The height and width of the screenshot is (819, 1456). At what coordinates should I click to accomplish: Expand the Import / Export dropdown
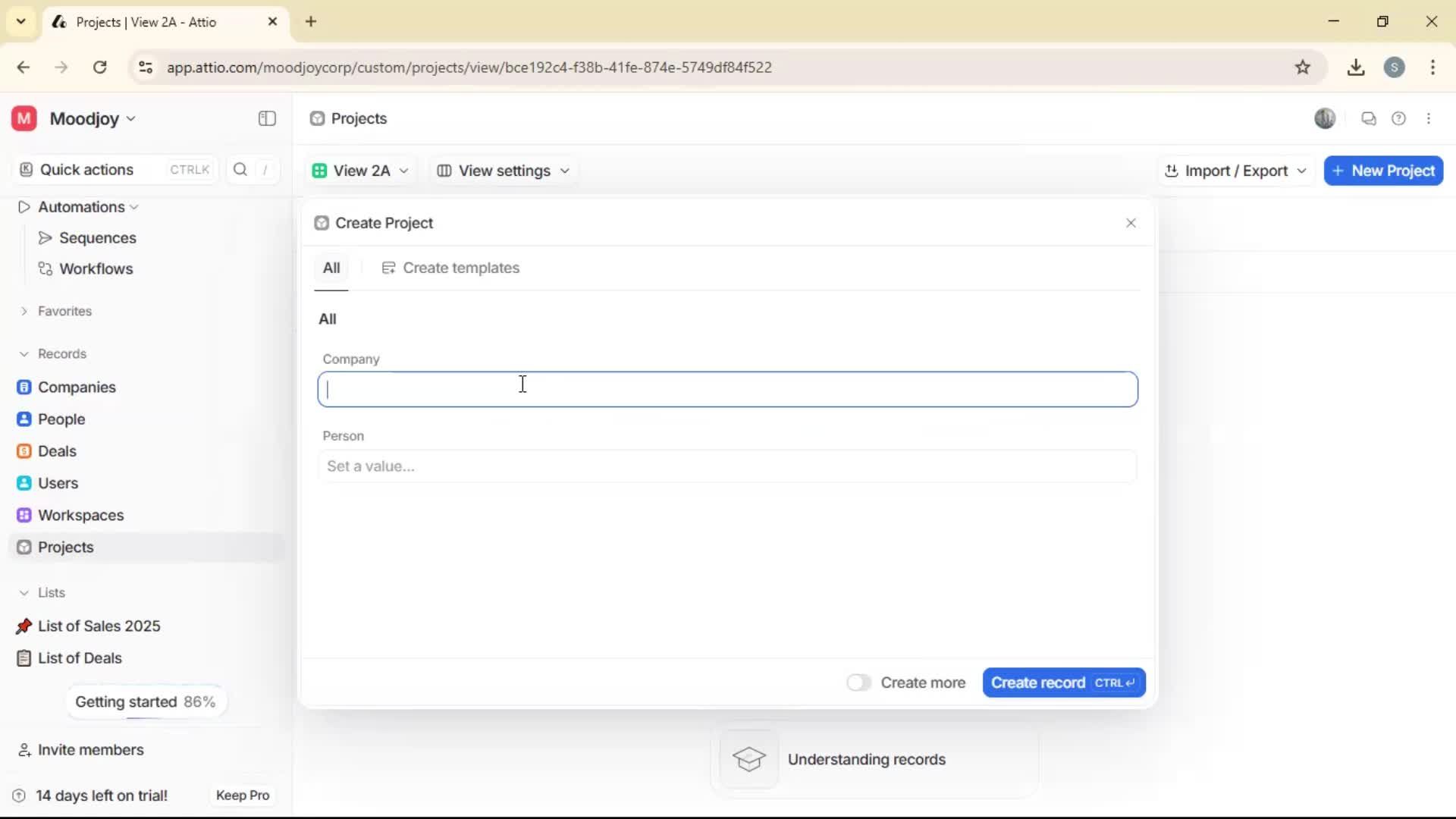pos(1235,171)
